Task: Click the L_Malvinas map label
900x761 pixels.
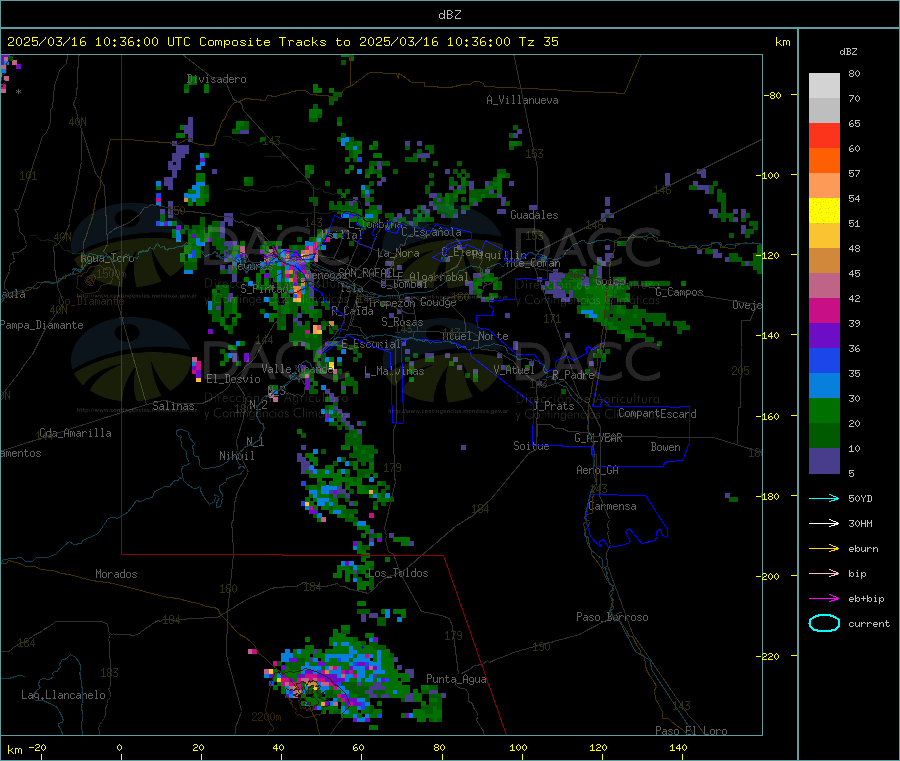Action: click(394, 371)
